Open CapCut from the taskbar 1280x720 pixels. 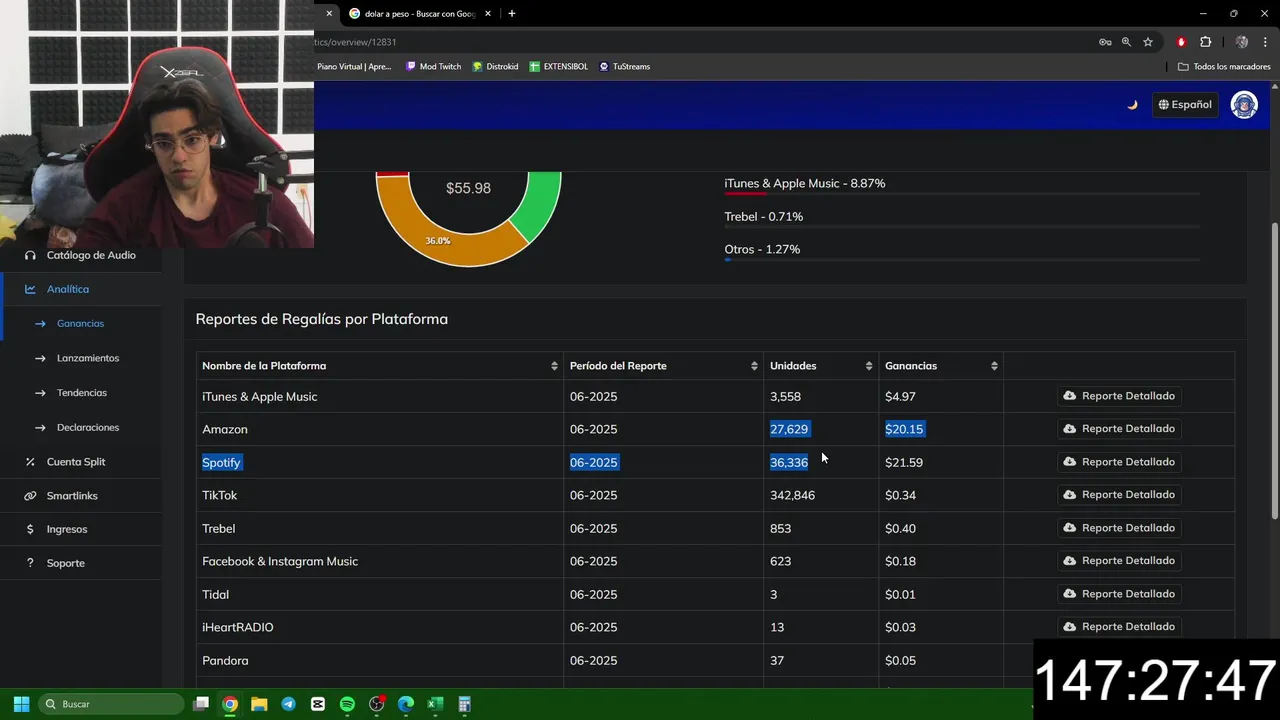(x=318, y=704)
